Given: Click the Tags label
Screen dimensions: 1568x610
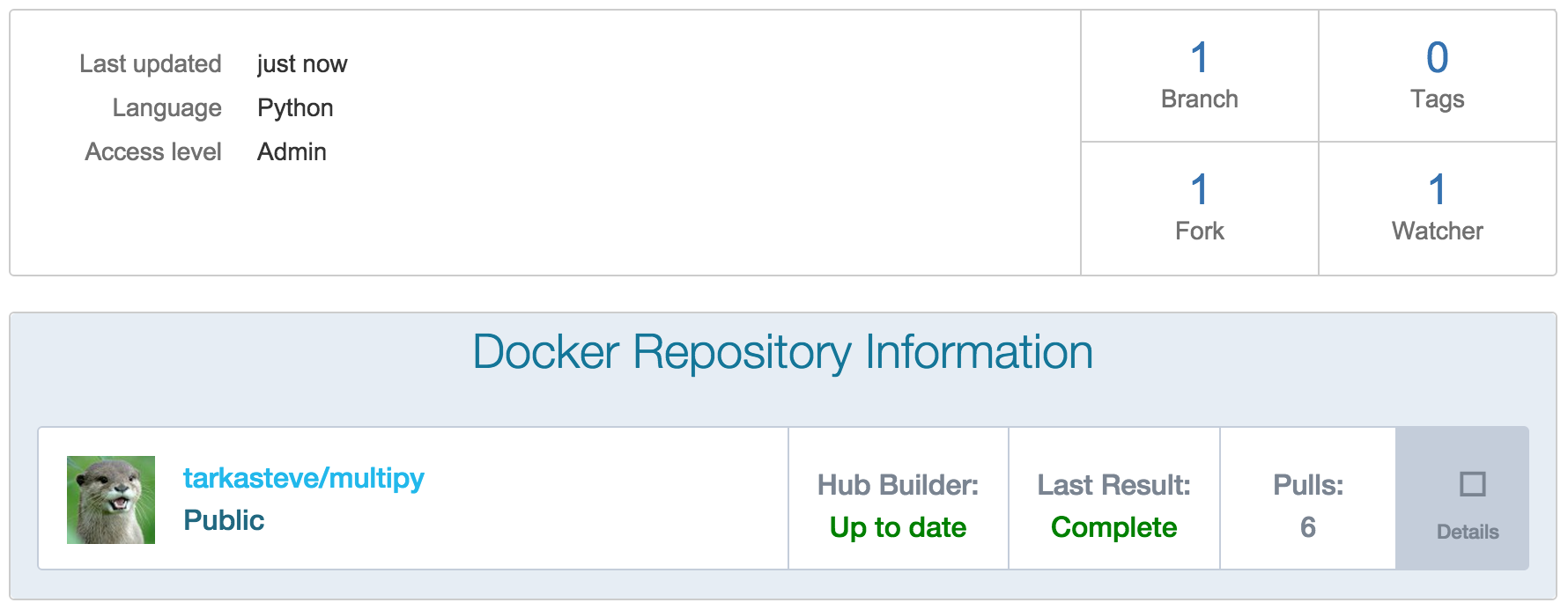Looking at the screenshot, I should coord(1437,99).
